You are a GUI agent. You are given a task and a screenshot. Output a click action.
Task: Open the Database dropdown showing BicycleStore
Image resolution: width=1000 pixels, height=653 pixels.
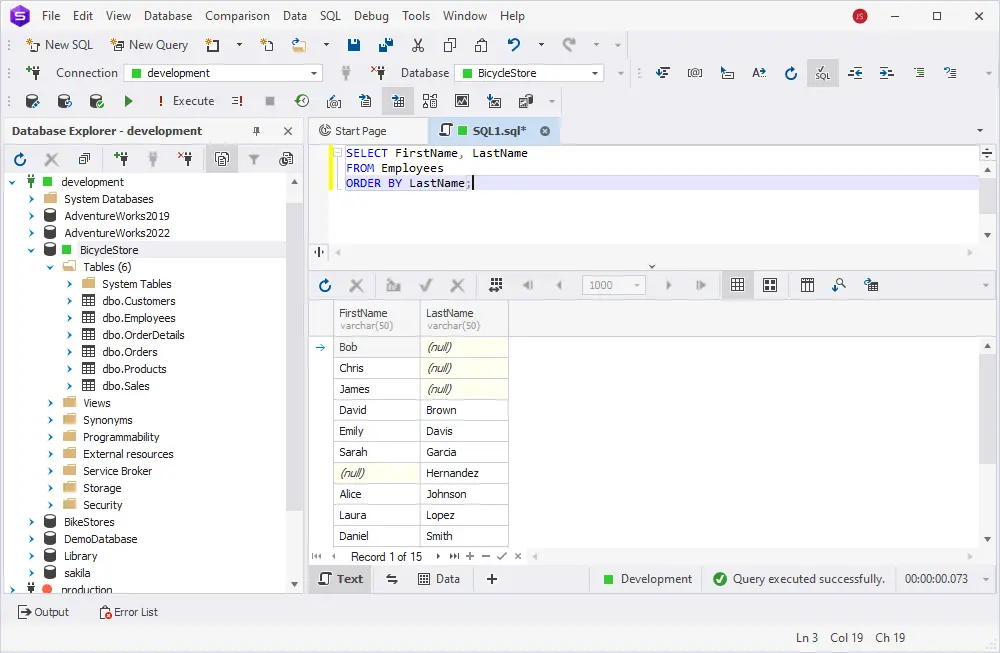(x=595, y=73)
